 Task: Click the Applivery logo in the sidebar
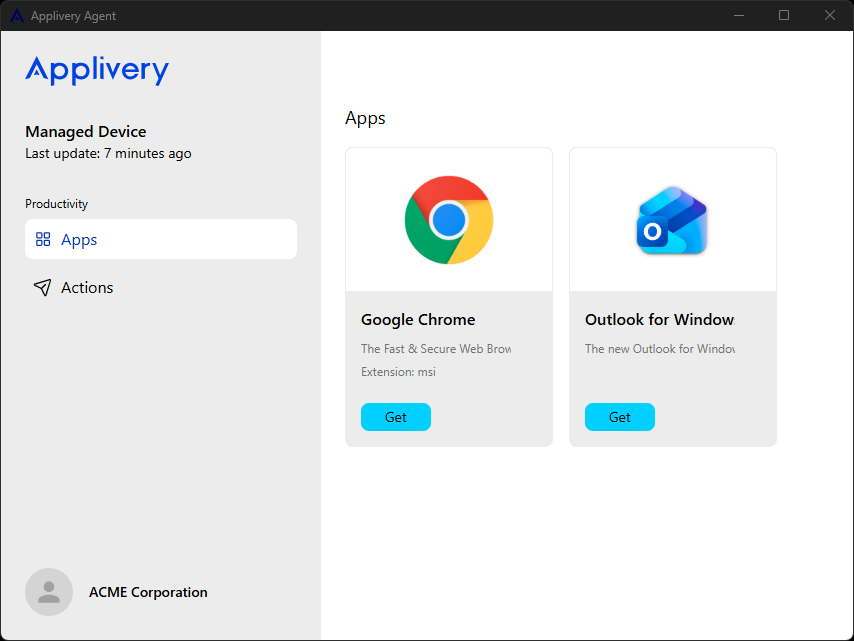[96, 70]
